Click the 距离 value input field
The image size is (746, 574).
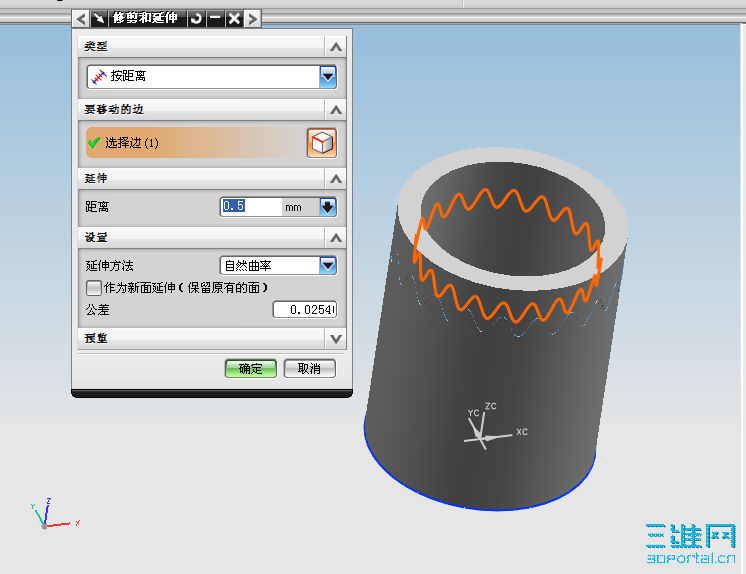tap(251, 207)
